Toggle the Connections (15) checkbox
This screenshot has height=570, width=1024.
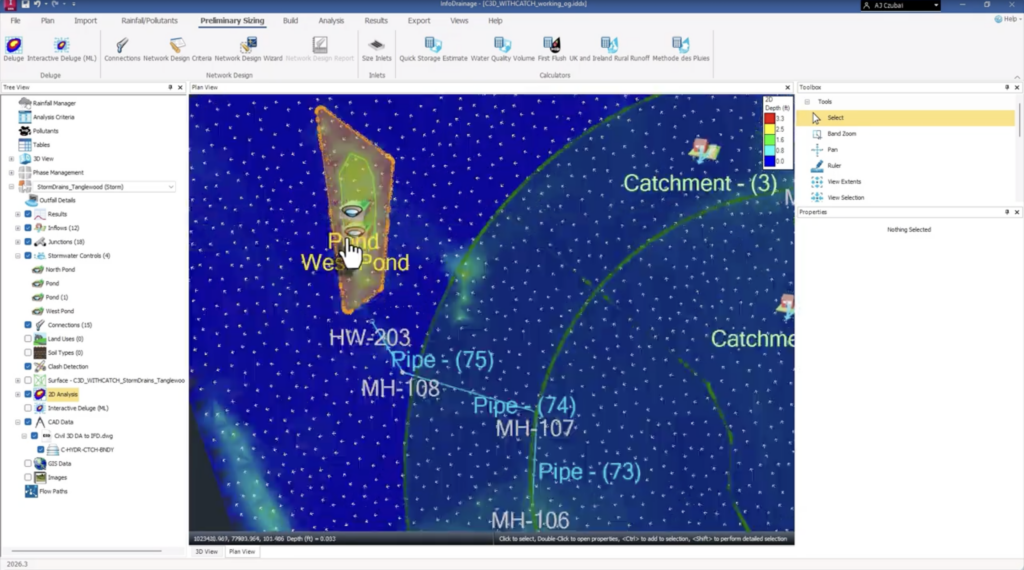(x=28, y=325)
